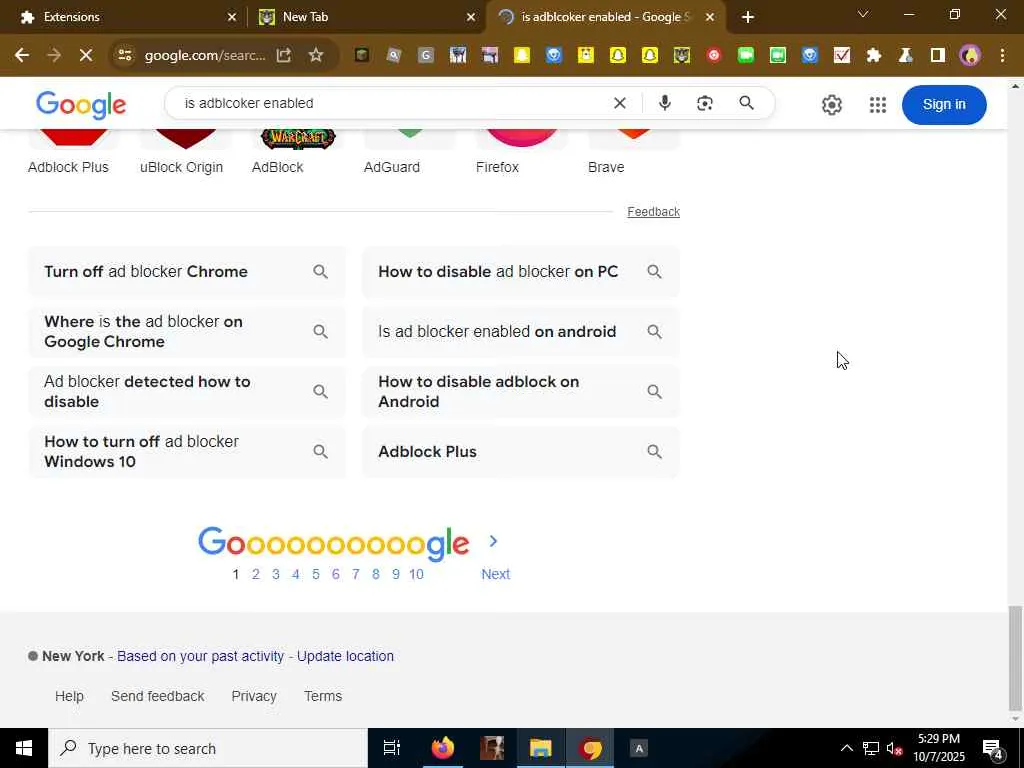Open the notification center icon

993,748
